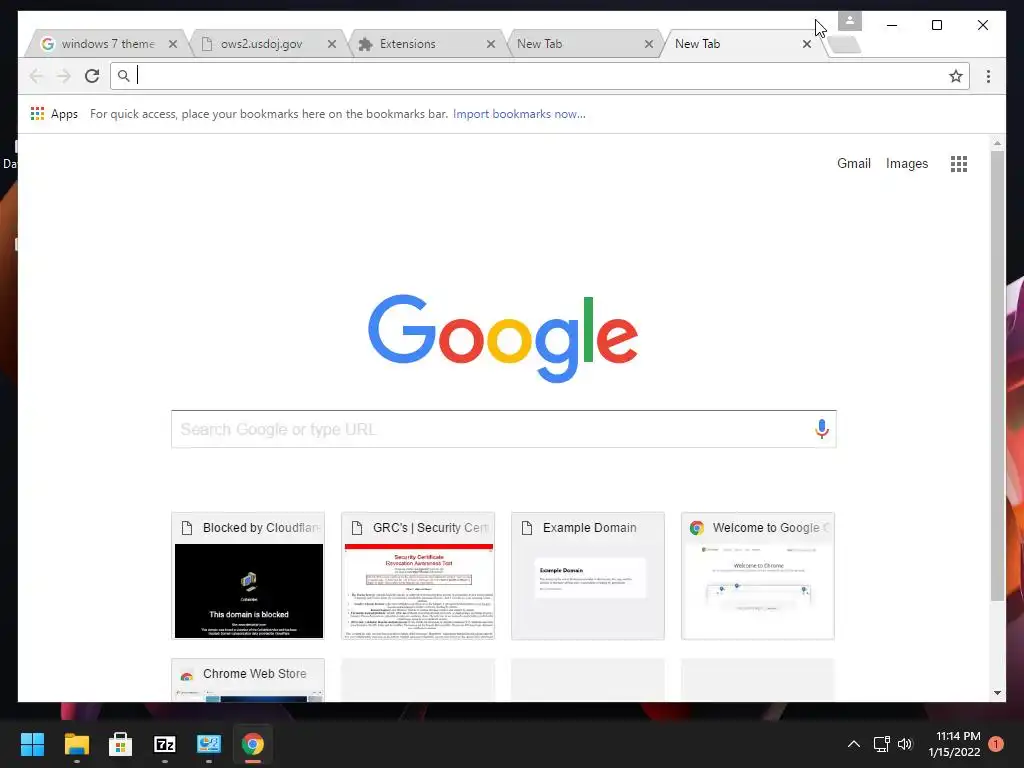Image resolution: width=1024 pixels, height=768 pixels.
Task: Open volume control in system tray
Action: click(x=904, y=744)
